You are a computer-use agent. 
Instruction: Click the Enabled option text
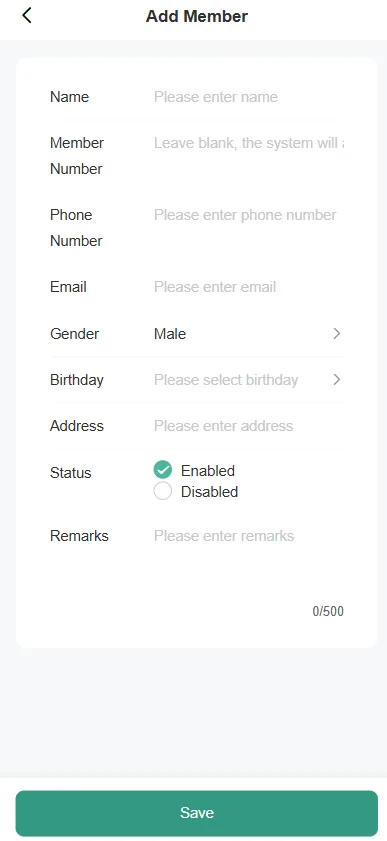pos(208,471)
